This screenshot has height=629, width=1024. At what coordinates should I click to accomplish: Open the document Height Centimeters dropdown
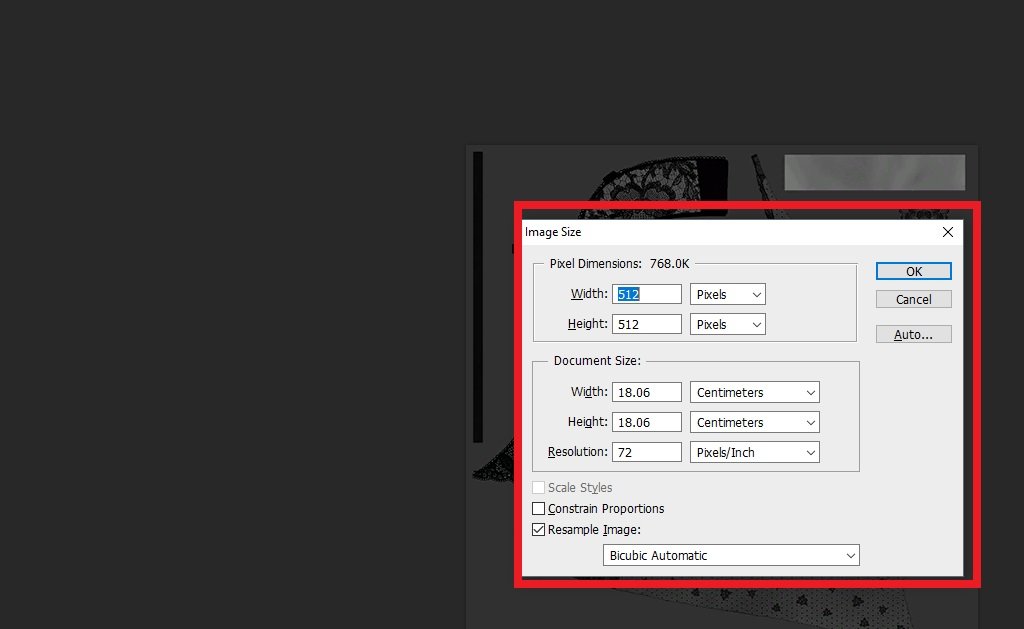point(755,422)
